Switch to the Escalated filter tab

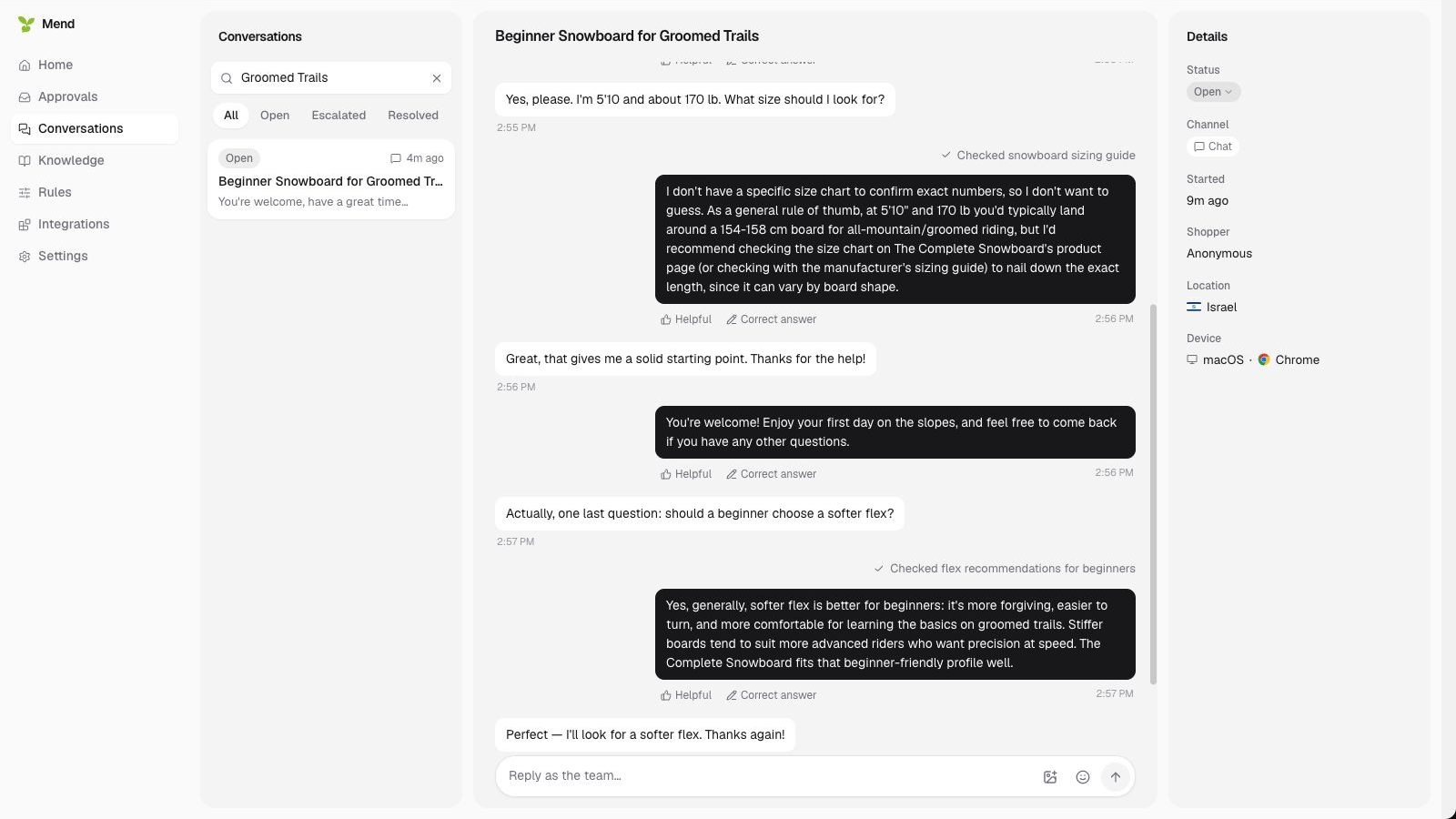point(339,116)
